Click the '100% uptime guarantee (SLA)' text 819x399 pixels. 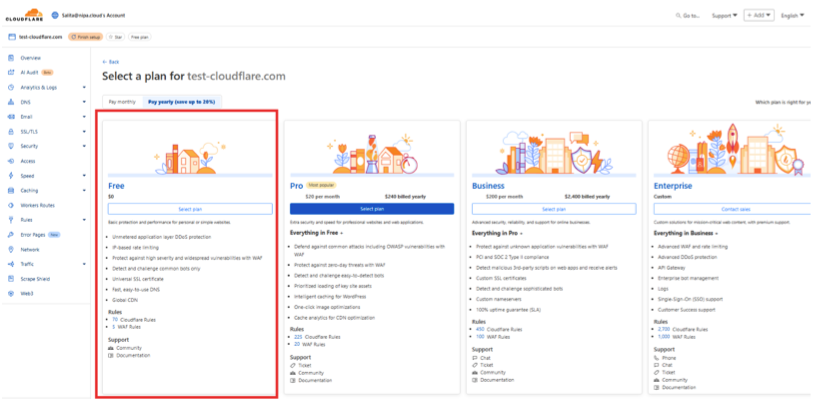pyautogui.click(x=508, y=309)
